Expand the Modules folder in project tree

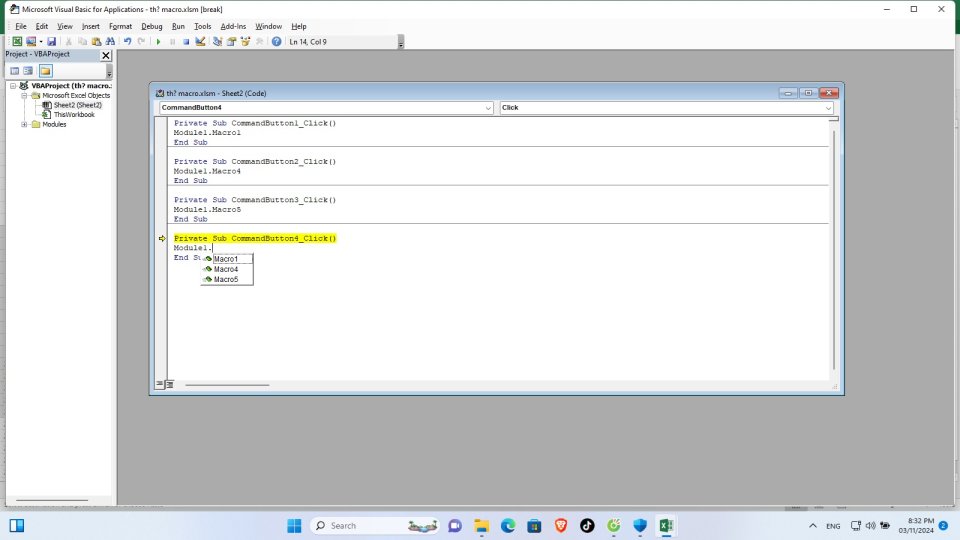pyautogui.click(x=24, y=125)
